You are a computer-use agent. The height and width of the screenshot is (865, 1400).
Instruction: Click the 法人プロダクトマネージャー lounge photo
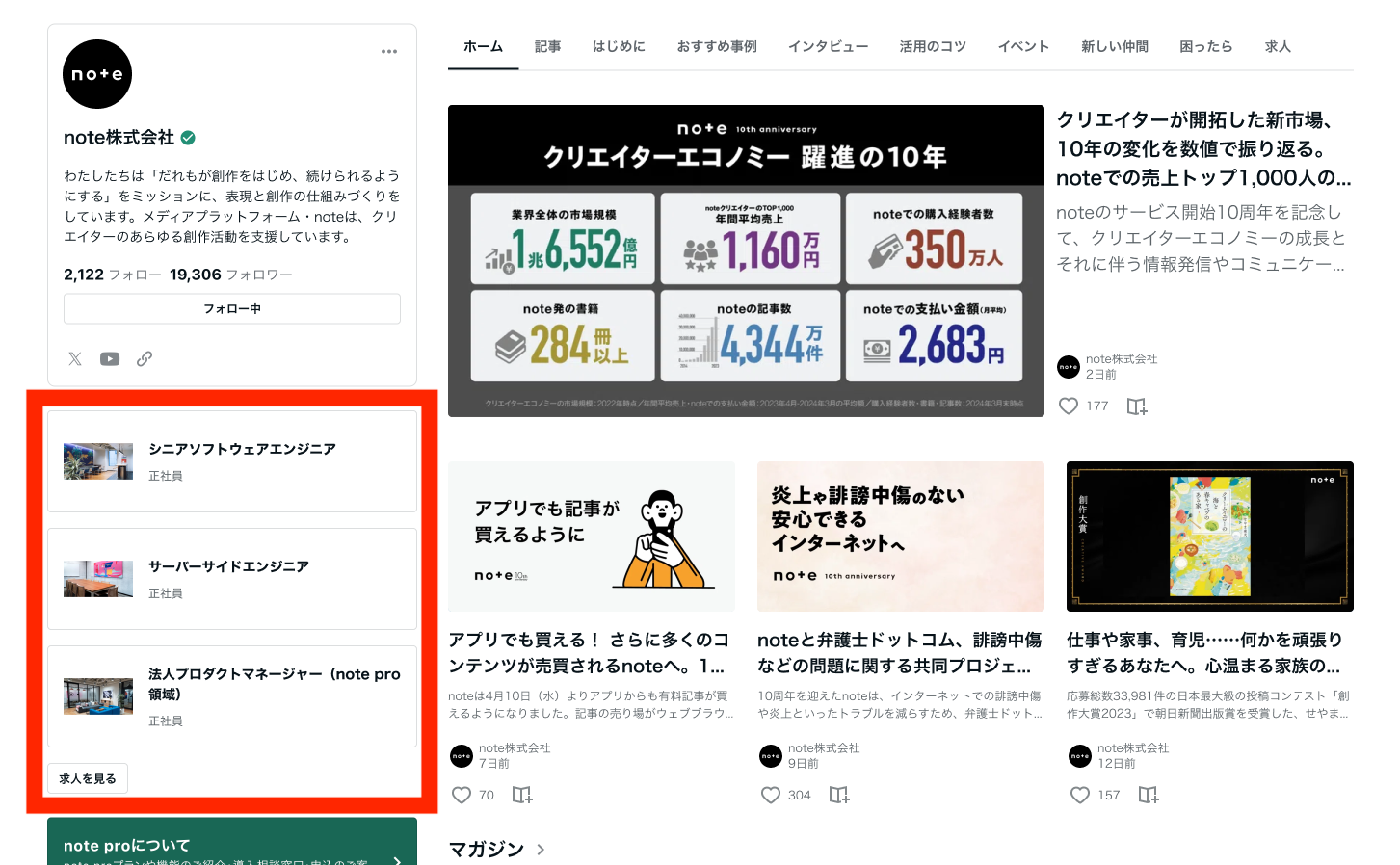[x=98, y=696]
